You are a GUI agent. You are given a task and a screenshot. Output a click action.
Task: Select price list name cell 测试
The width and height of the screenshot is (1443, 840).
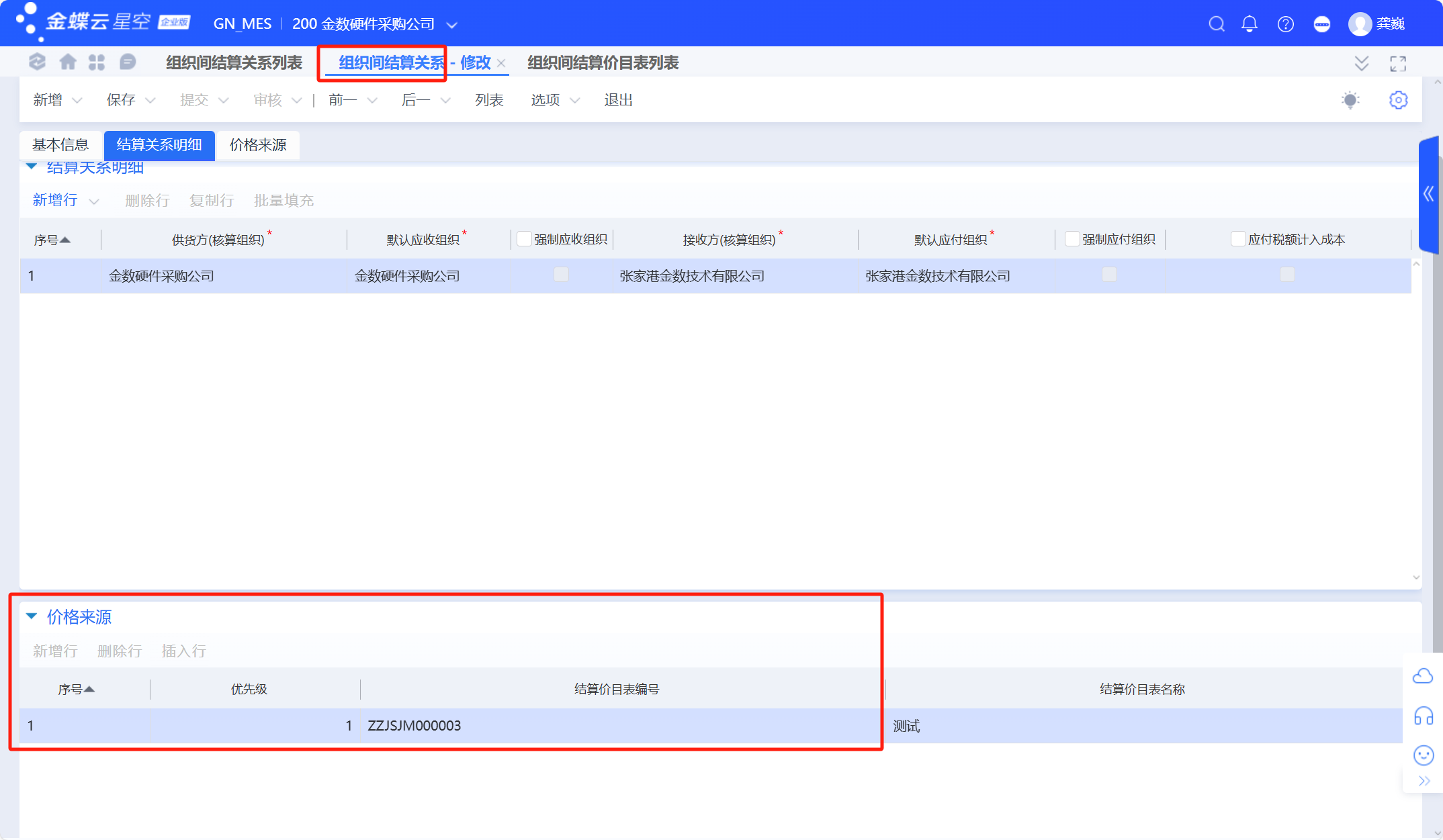point(1144,726)
